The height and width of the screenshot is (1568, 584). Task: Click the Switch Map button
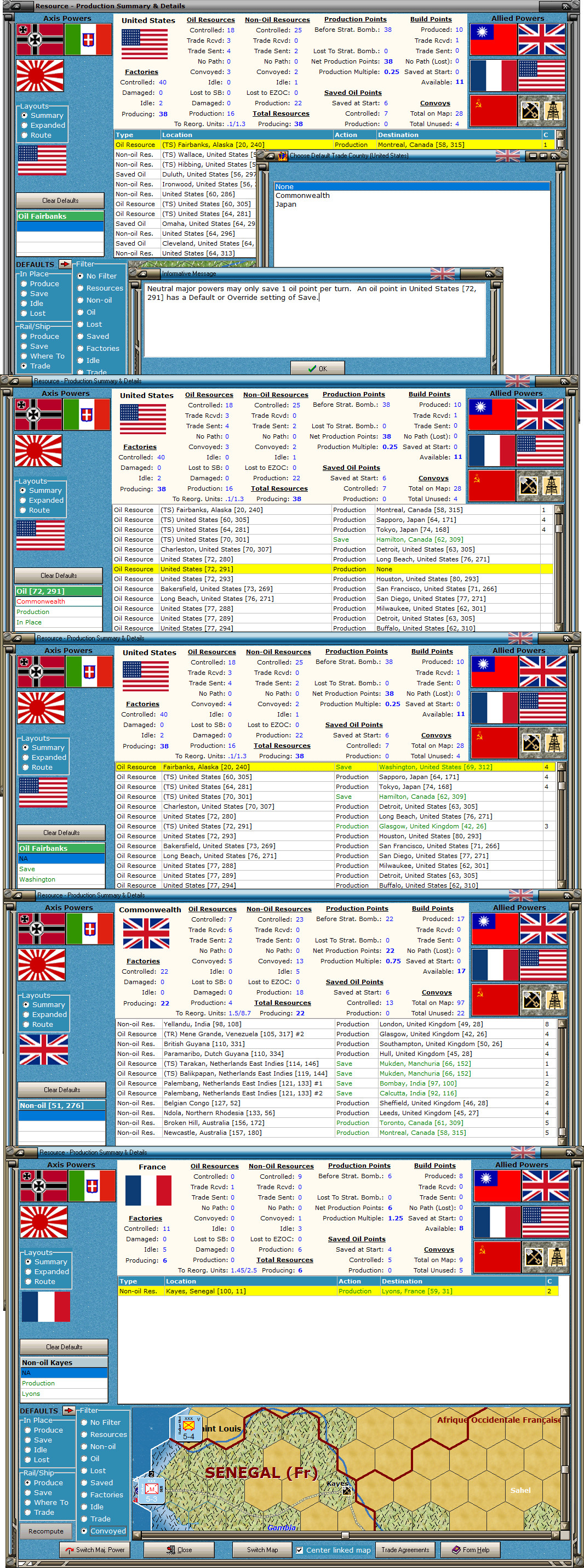(263, 1550)
